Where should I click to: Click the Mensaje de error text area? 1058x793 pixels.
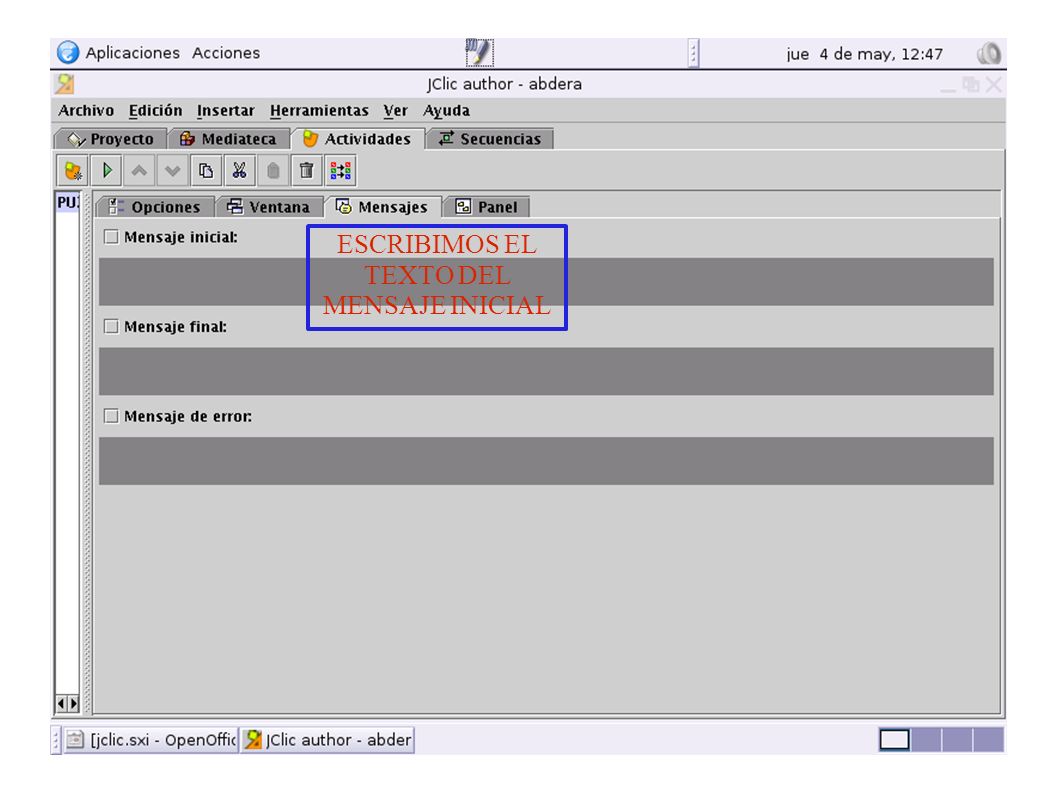547,461
